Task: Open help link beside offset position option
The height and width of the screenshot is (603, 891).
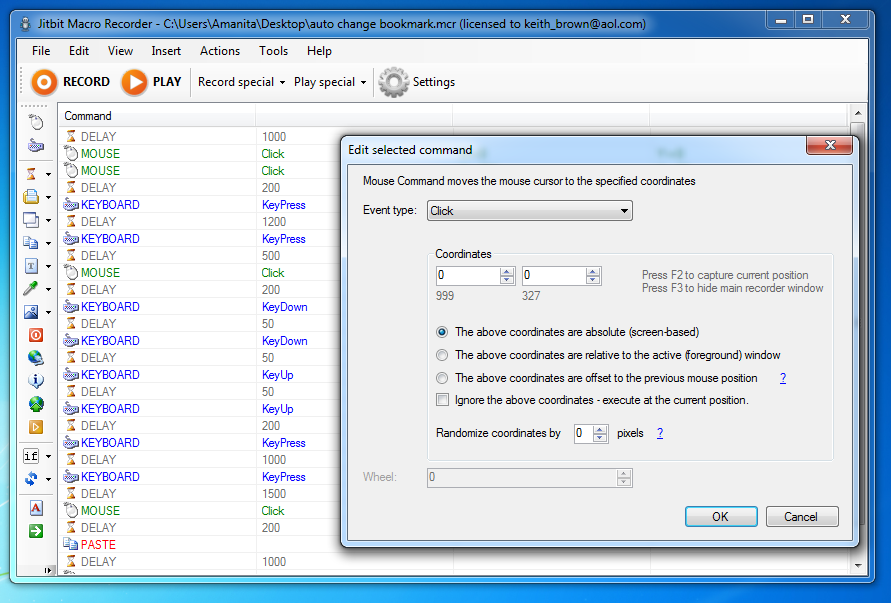Action: pyautogui.click(x=782, y=378)
